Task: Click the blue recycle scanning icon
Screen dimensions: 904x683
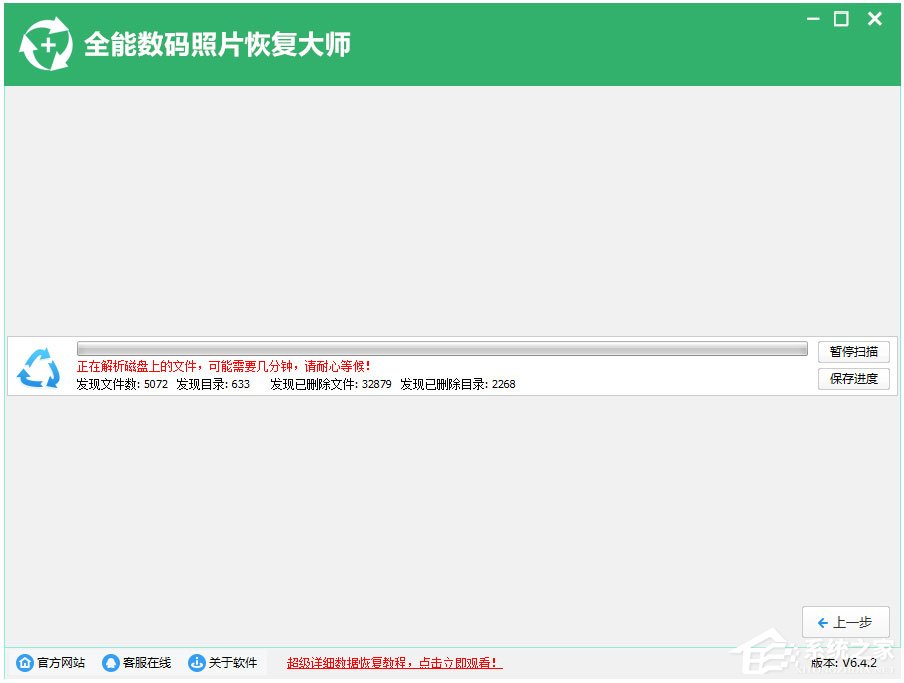Action: point(39,368)
